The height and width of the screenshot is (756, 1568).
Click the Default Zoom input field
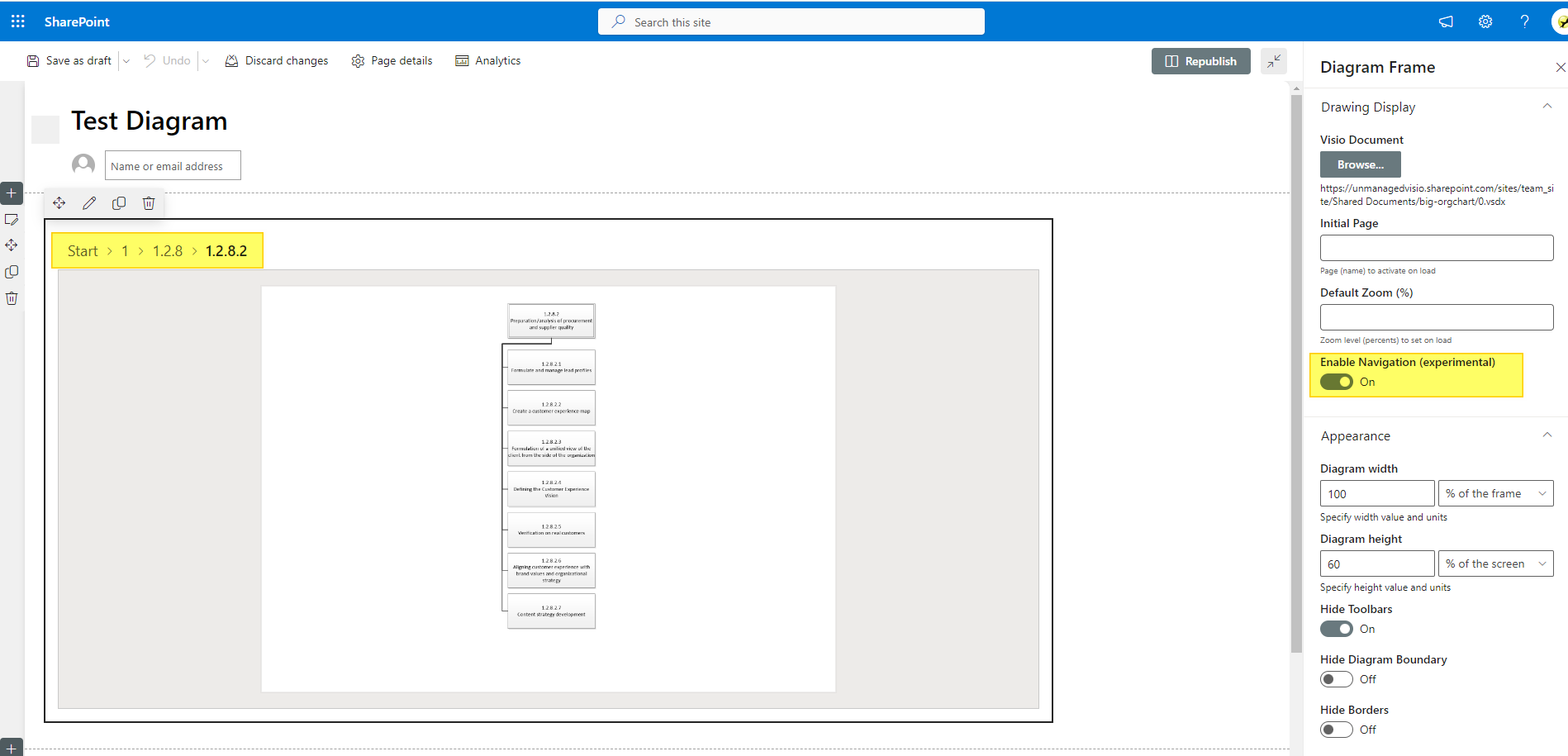(x=1436, y=316)
